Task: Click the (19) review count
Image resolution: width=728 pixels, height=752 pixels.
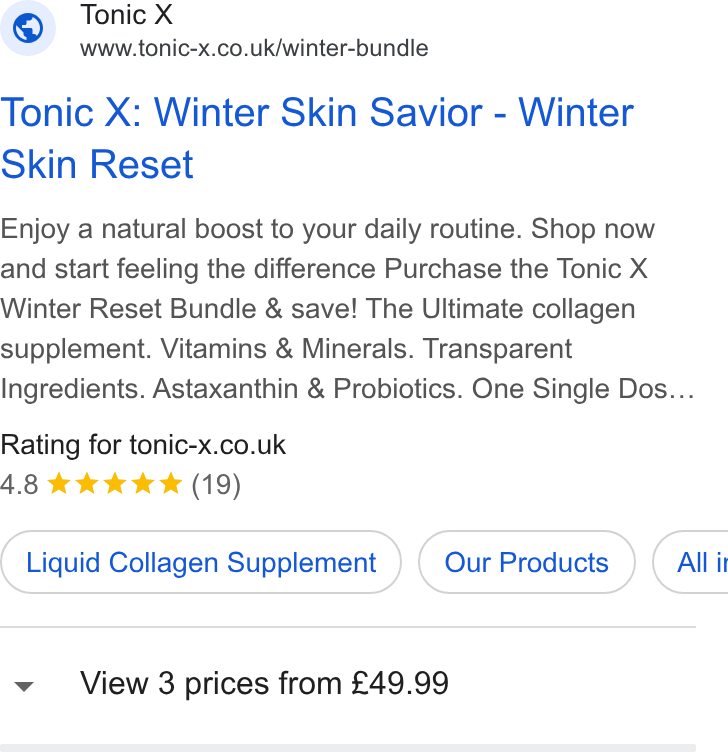Action: [x=216, y=484]
